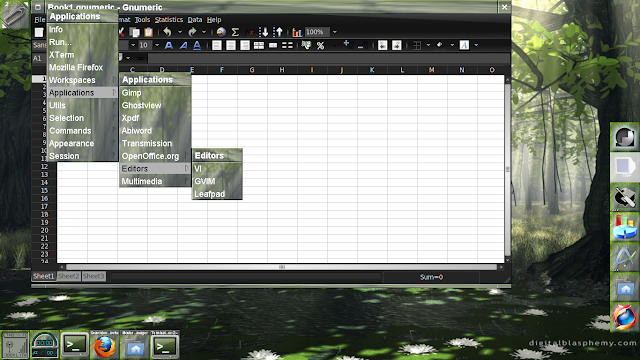Open the font color A dropdown arrow

pos(476,45)
